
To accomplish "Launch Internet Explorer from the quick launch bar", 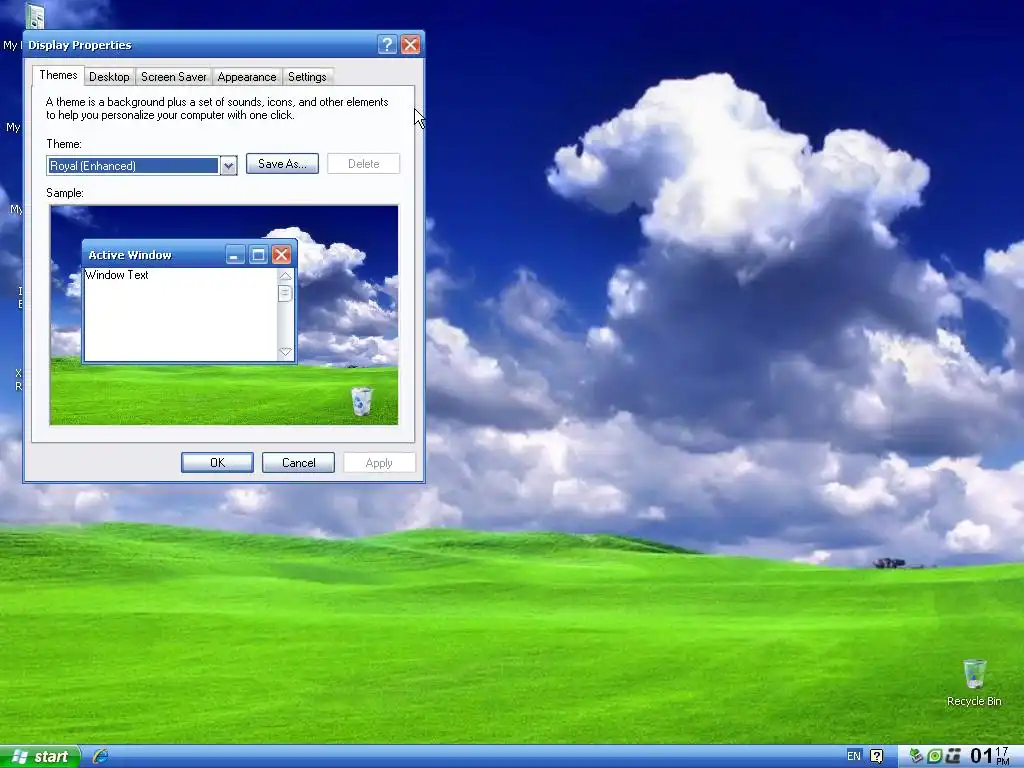I will (100, 756).
